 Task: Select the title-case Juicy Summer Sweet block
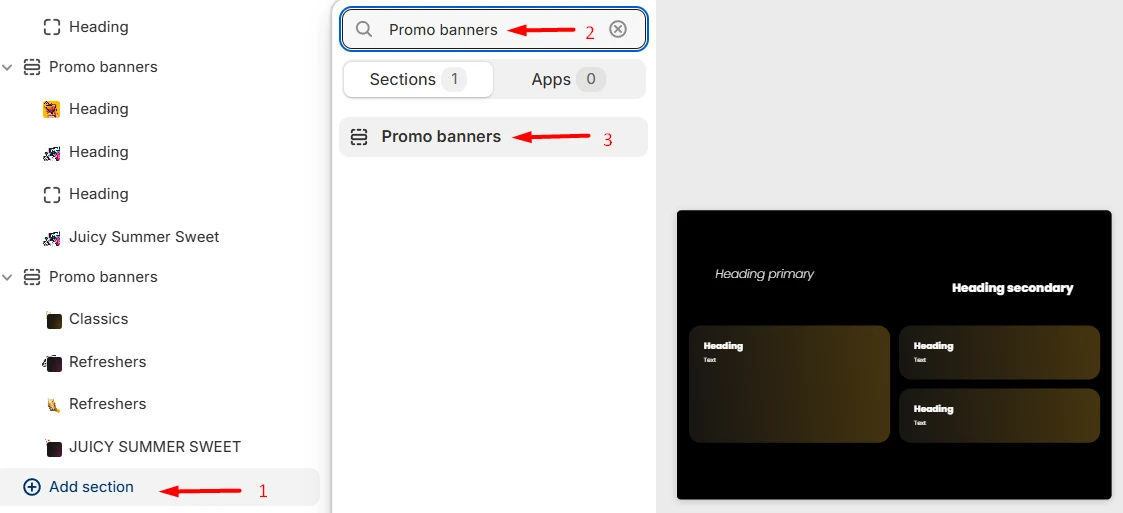[144, 237]
